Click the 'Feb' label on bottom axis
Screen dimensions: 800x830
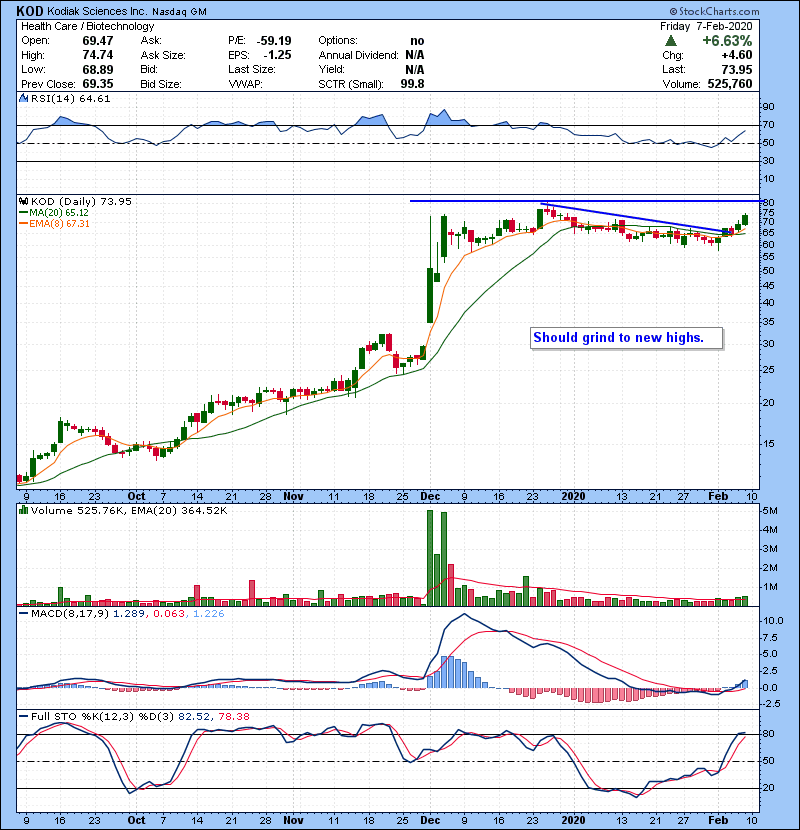click(718, 820)
